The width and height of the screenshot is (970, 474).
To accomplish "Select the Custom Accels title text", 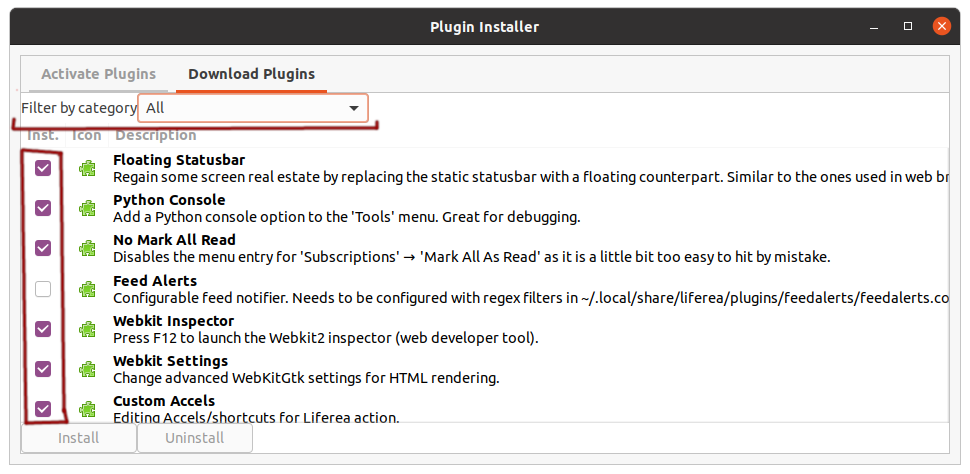I will [x=164, y=401].
